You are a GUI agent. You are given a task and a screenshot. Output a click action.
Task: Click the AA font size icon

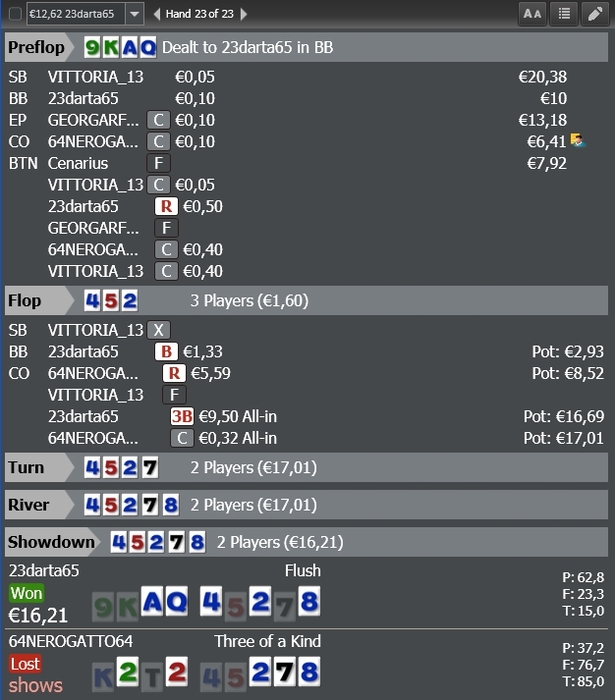click(532, 14)
